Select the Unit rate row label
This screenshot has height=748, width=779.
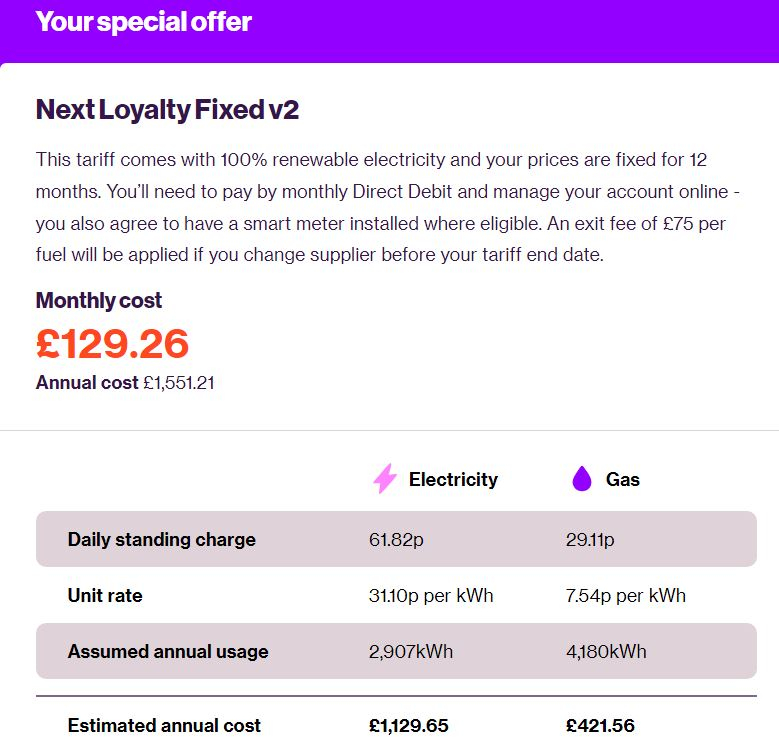105,595
